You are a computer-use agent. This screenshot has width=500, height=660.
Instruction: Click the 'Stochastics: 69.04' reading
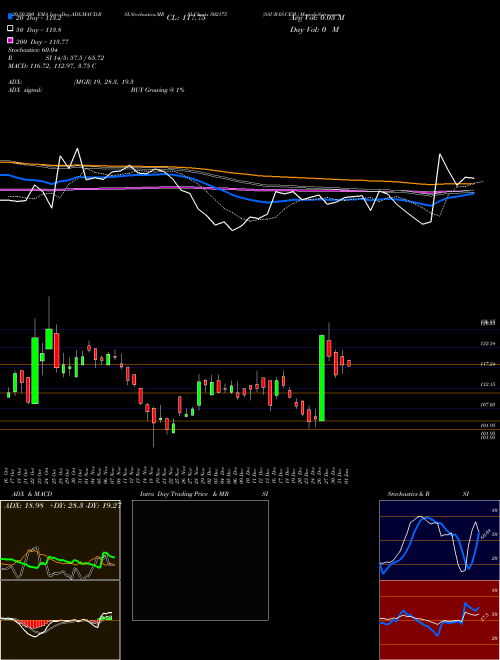pyautogui.click(x=32, y=50)
